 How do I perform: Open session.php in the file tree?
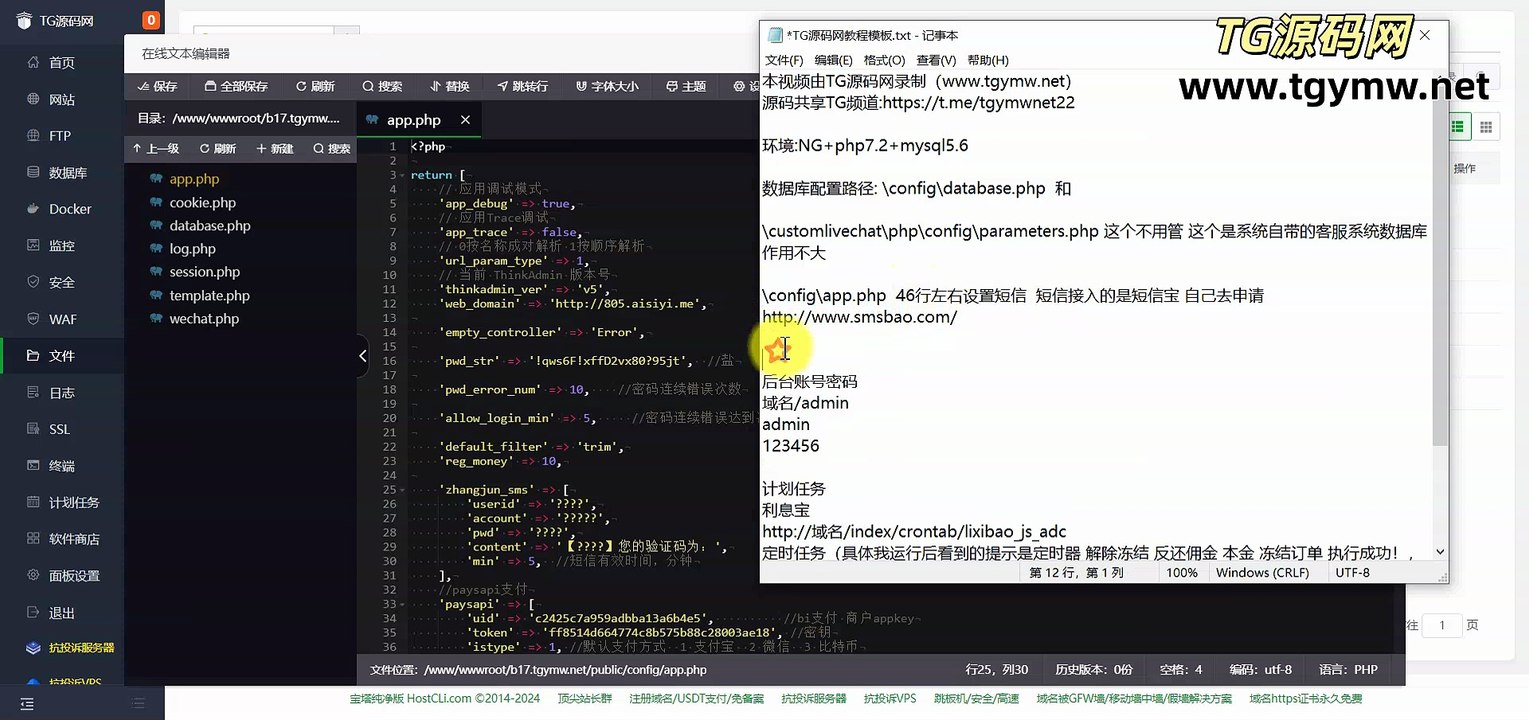pyautogui.click(x=204, y=272)
